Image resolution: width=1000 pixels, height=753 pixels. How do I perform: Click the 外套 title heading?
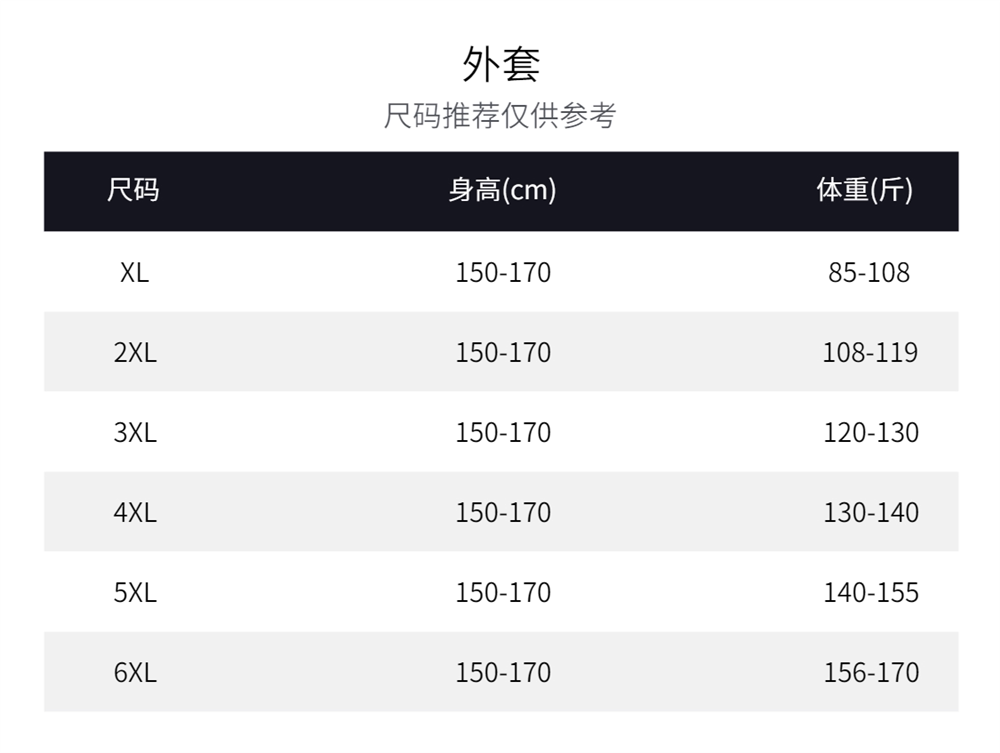501,65
